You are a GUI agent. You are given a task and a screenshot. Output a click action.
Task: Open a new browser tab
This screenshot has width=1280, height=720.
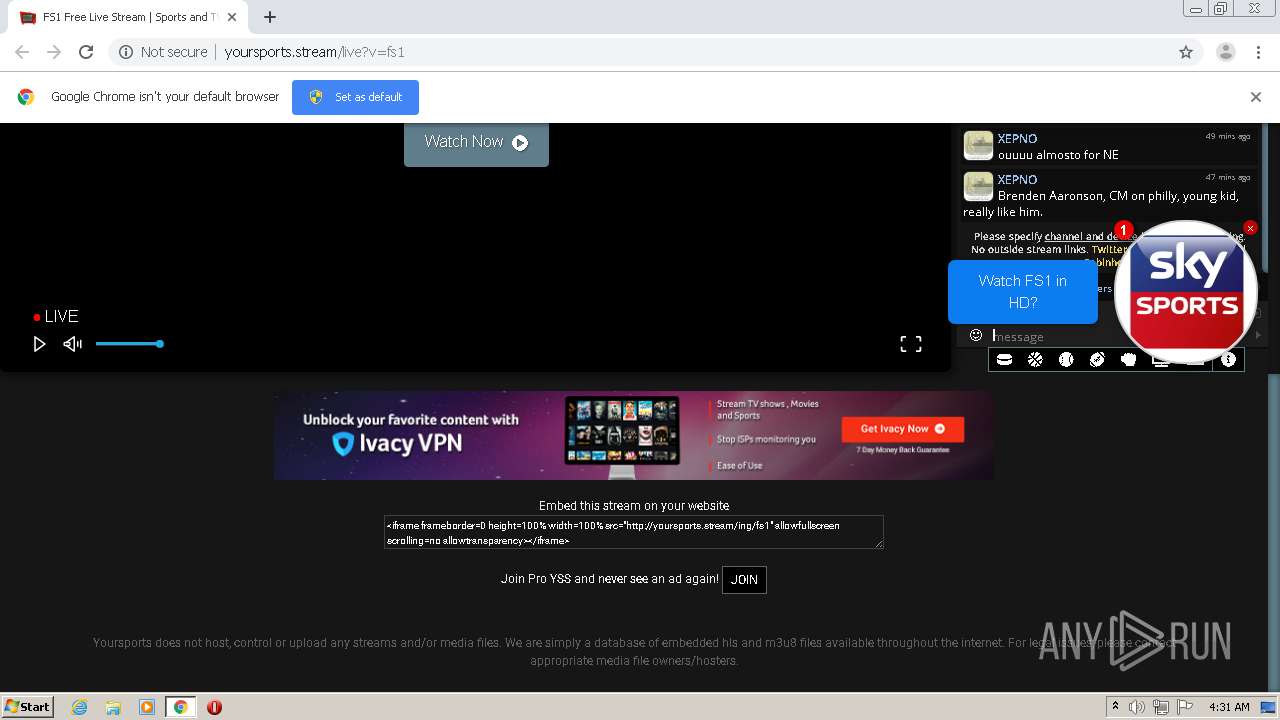click(x=270, y=17)
